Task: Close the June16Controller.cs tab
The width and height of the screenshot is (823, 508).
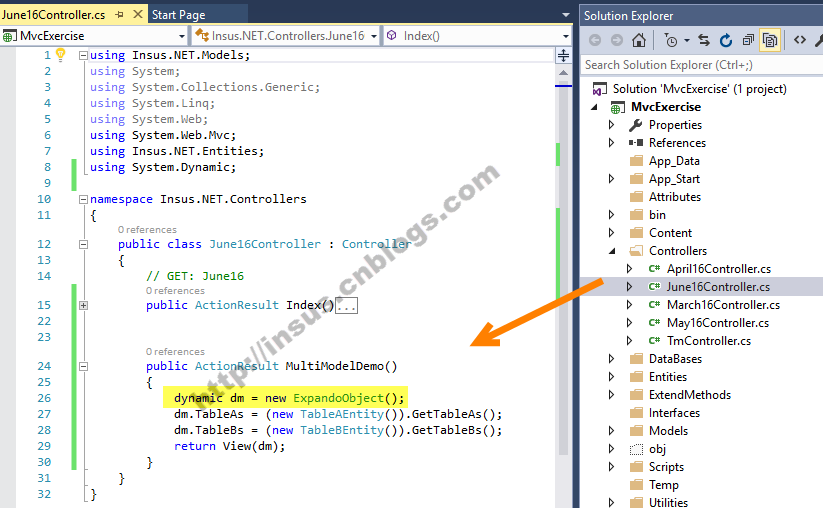Action: pyautogui.click(x=138, y=14)
